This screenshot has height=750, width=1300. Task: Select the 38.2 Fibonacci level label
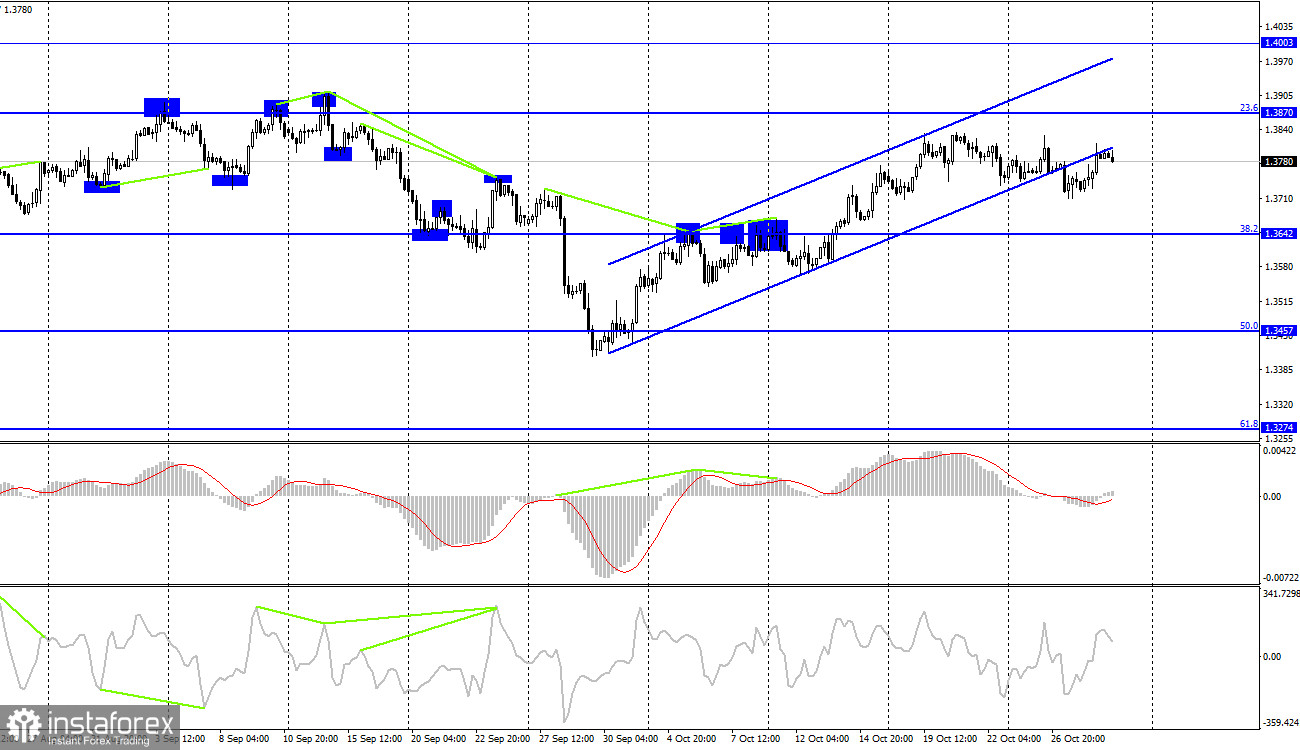(x=1248, y=229)
